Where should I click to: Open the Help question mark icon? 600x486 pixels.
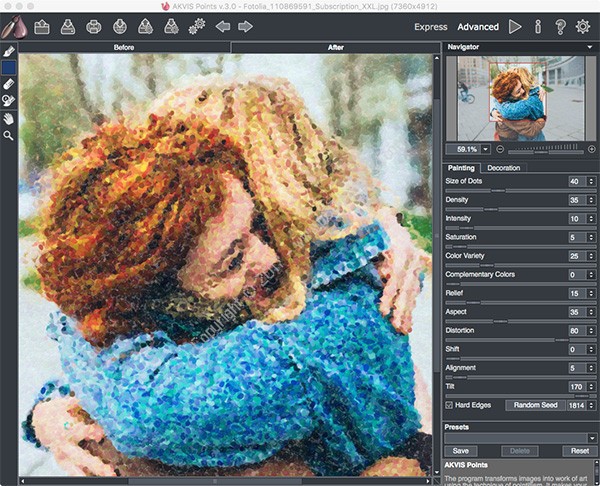click(560, 27)
